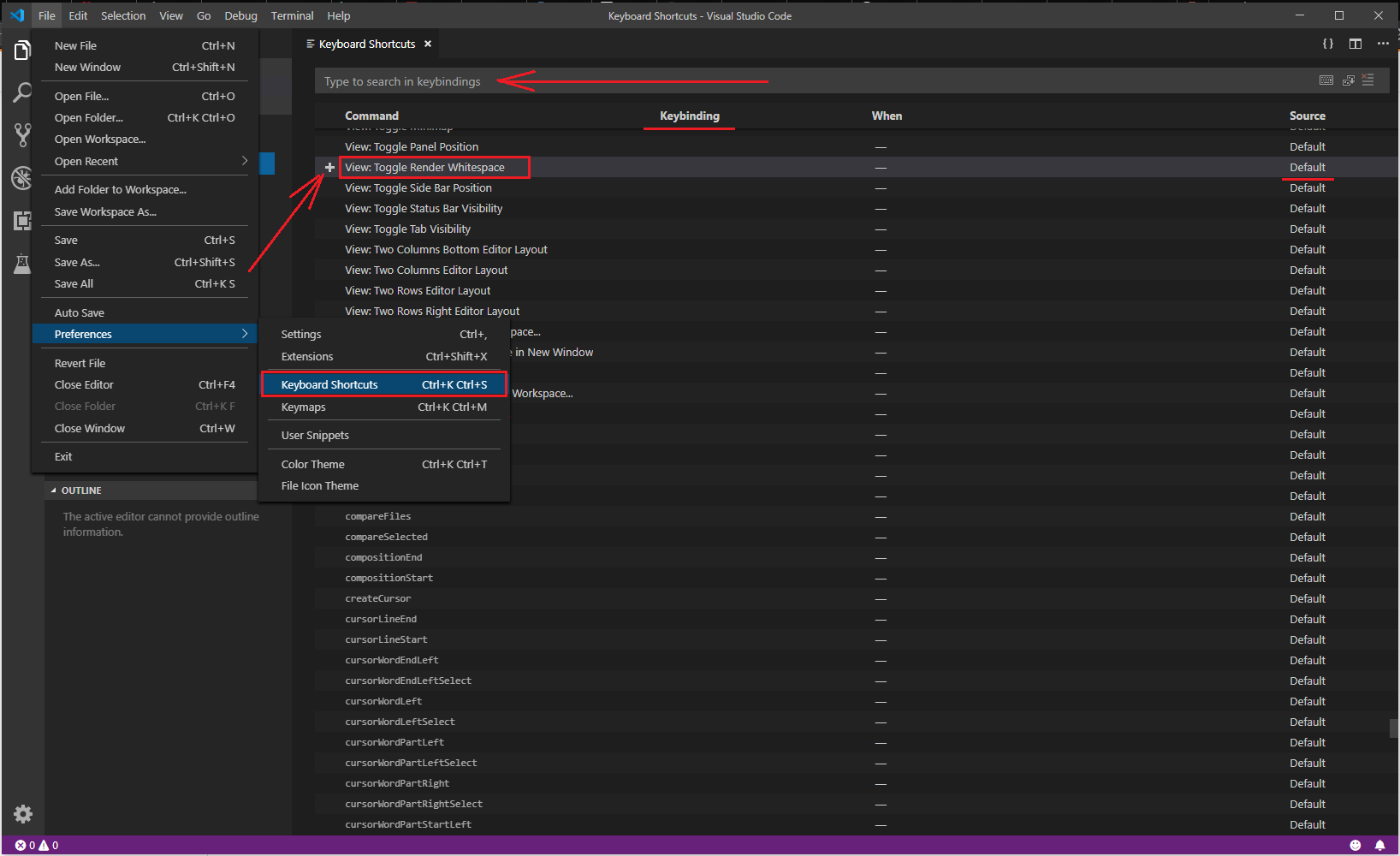Open the feedback smiley in the status bar
The height and width of the screenshot is (856, 1400).
pos(1355,846)
